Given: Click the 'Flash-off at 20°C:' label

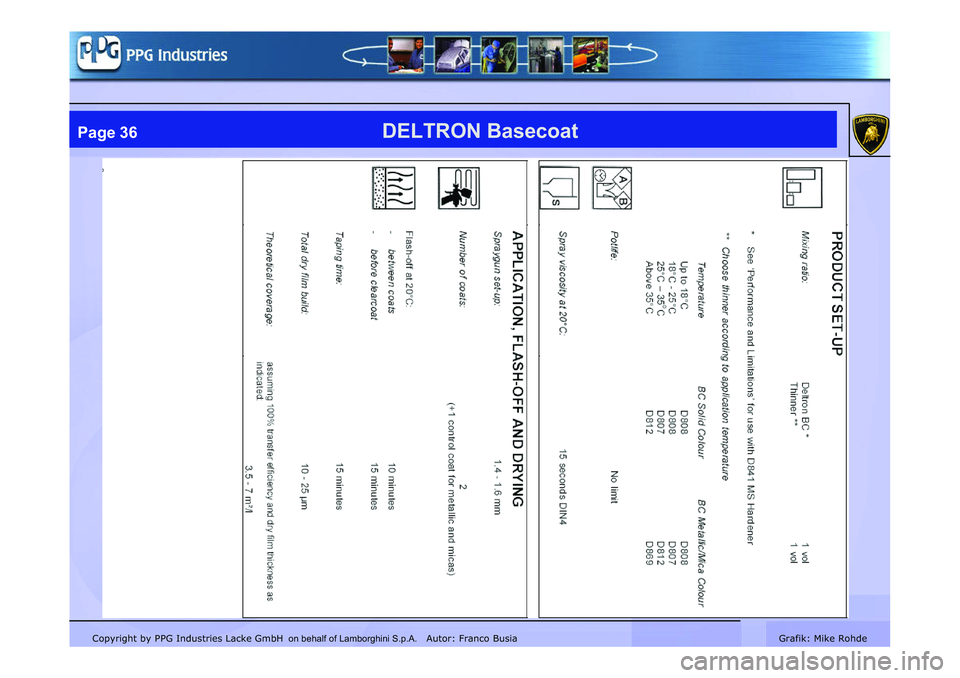Looking at the screenshot, I should tap(409, 269).
